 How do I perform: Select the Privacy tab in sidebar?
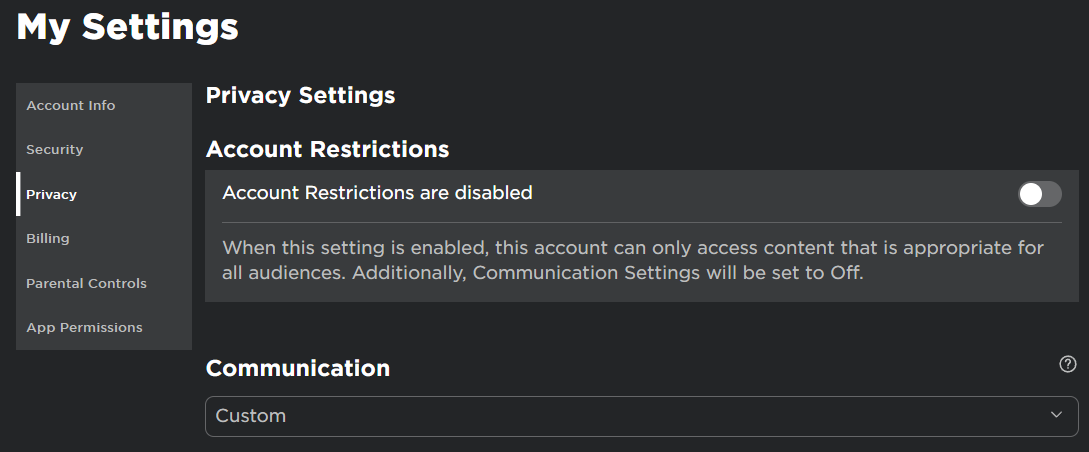(52, 194)
